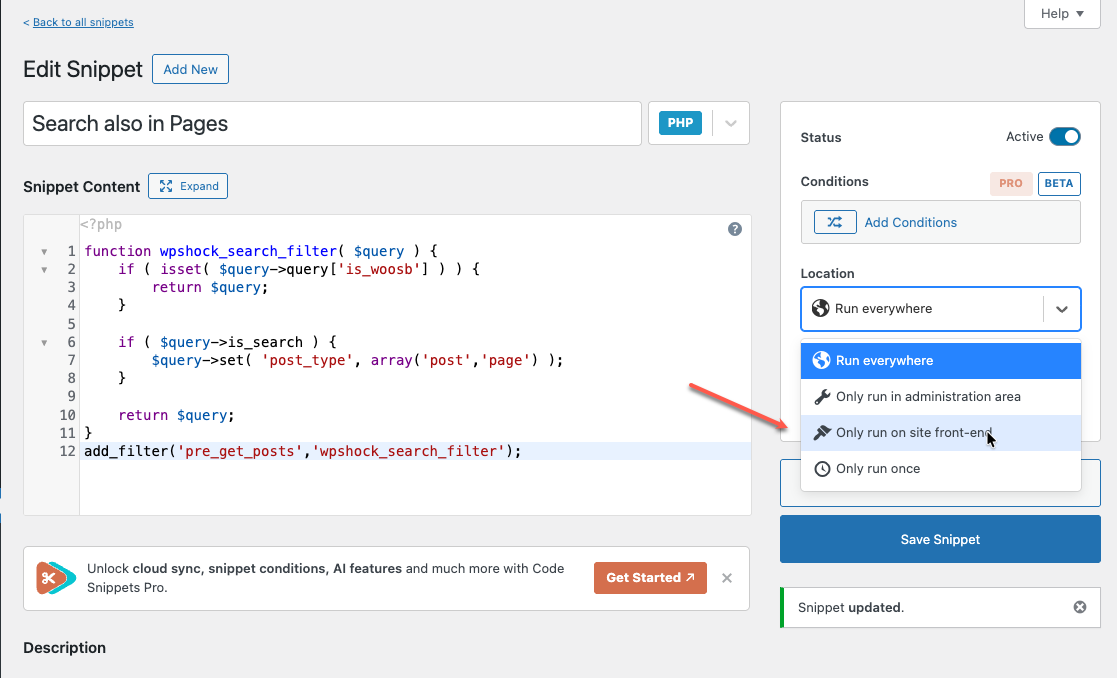
Task: Collapse code fold arrow on line 6
Action: click(x=43, y=343)
